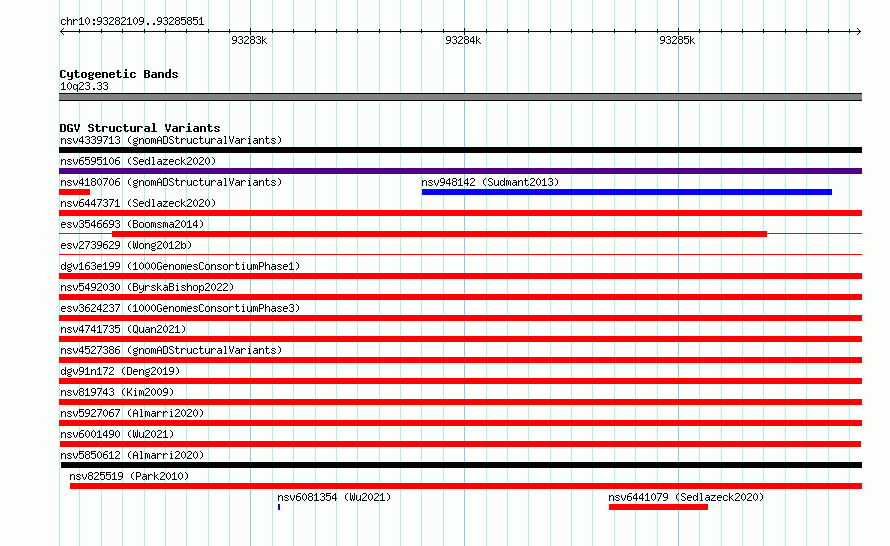Screen dimensions: 890x546
Task: Open the nsv6441079 (Sedlazeck2020) label
Action: 686,497
